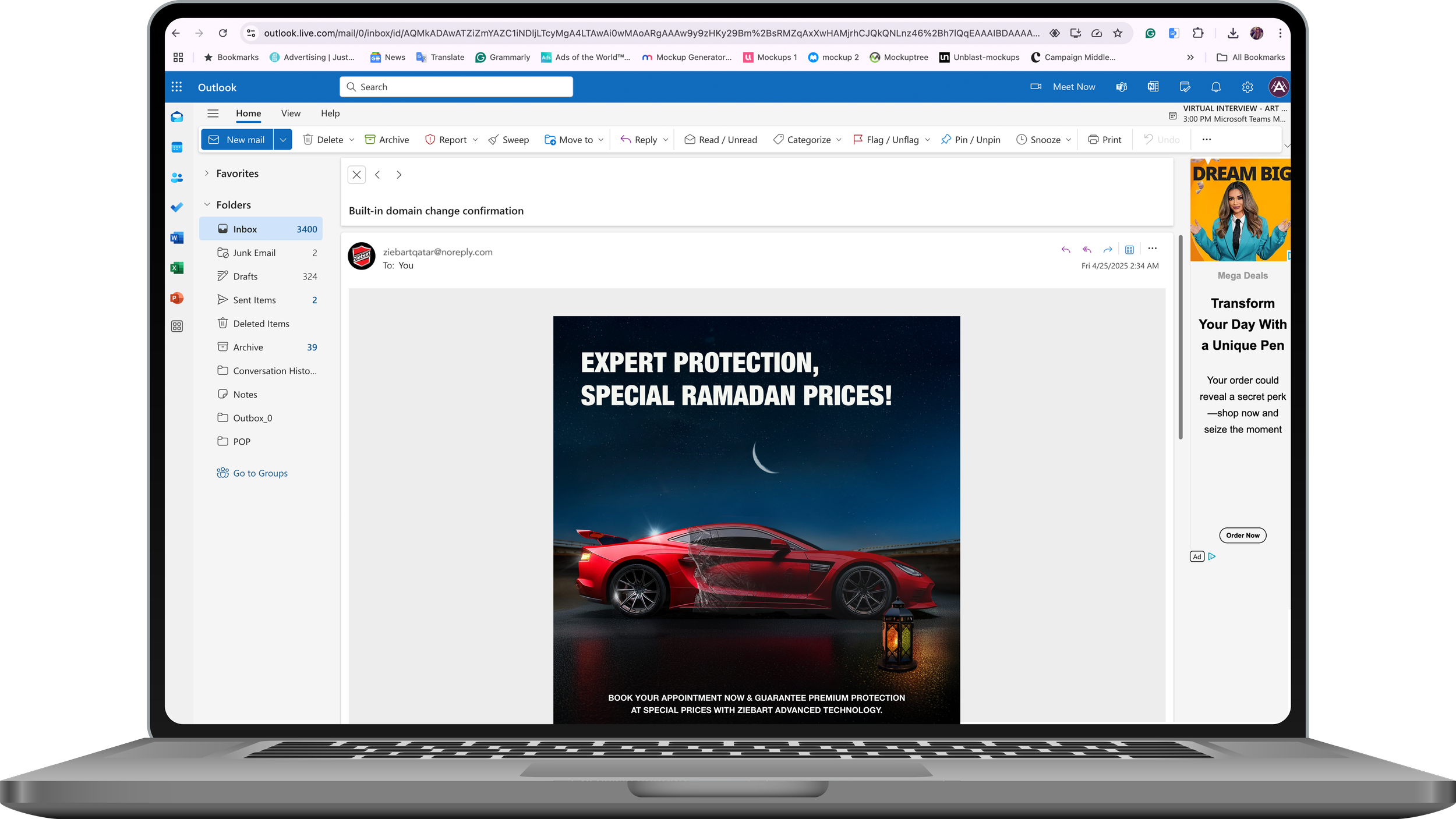Open Outlook settings gear
The height and width of the screenshot is (819, 1456).
1248,87
